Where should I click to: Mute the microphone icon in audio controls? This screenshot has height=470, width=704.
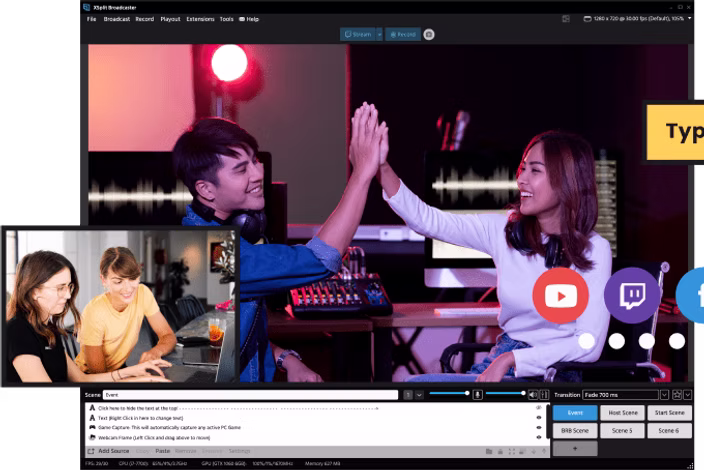tap(478, 395)
